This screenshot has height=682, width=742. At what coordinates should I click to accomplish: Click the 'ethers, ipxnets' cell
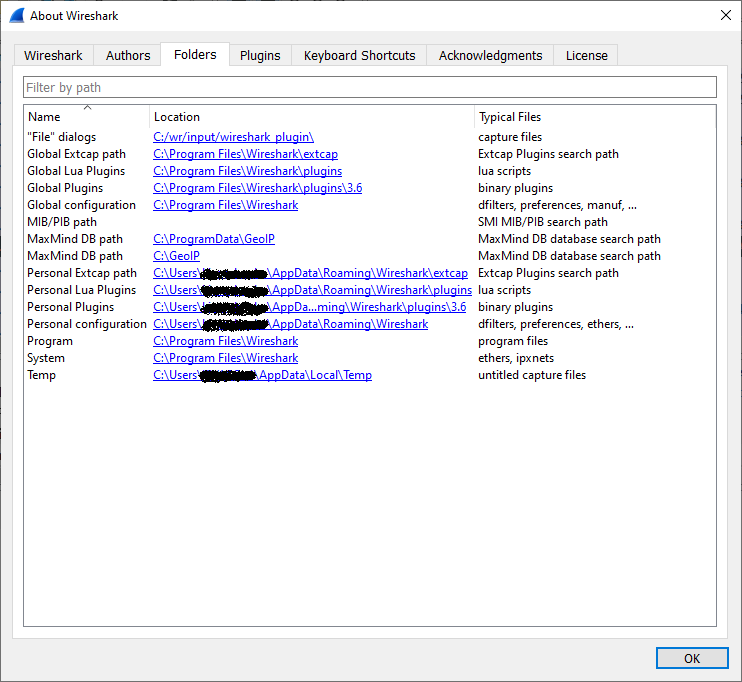click(516, 358)
